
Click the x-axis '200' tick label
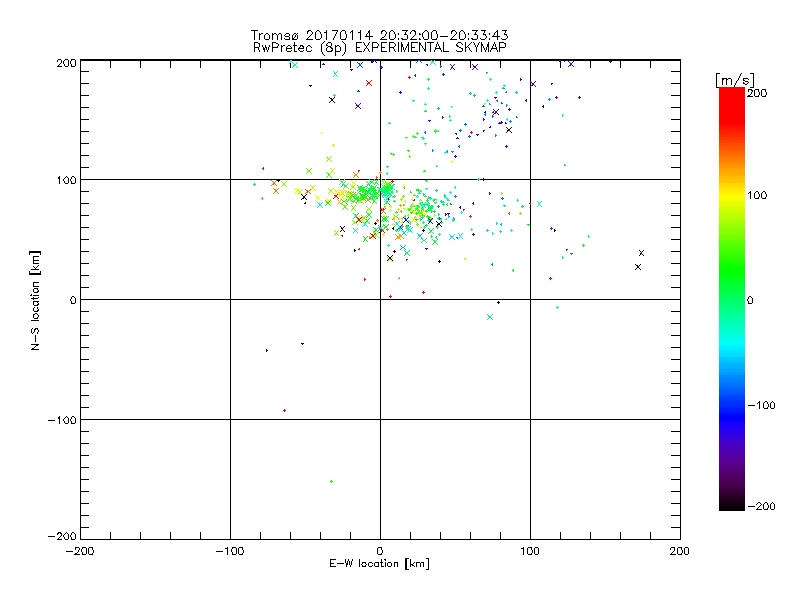680,551
